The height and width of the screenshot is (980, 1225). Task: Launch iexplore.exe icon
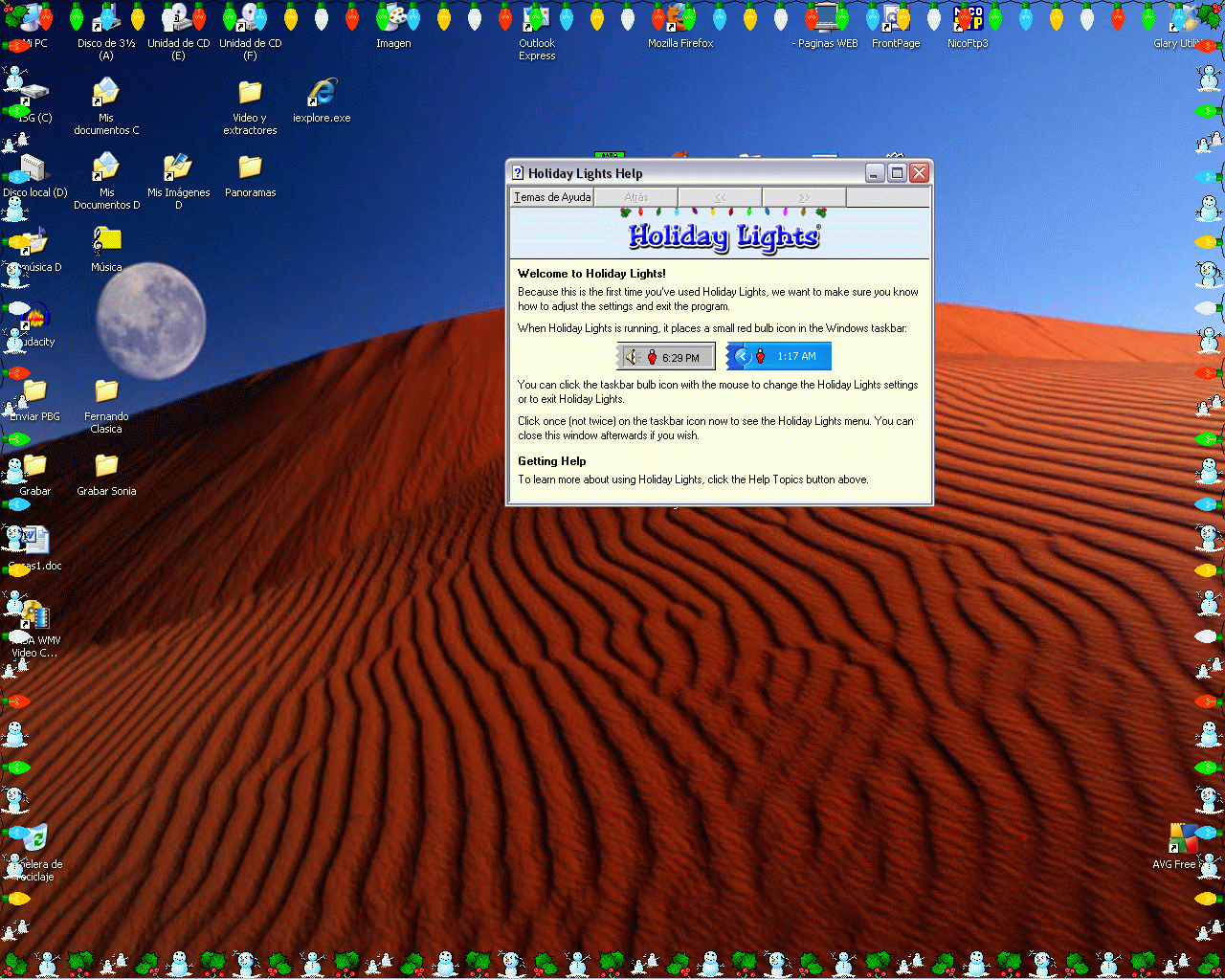point(322,92)
